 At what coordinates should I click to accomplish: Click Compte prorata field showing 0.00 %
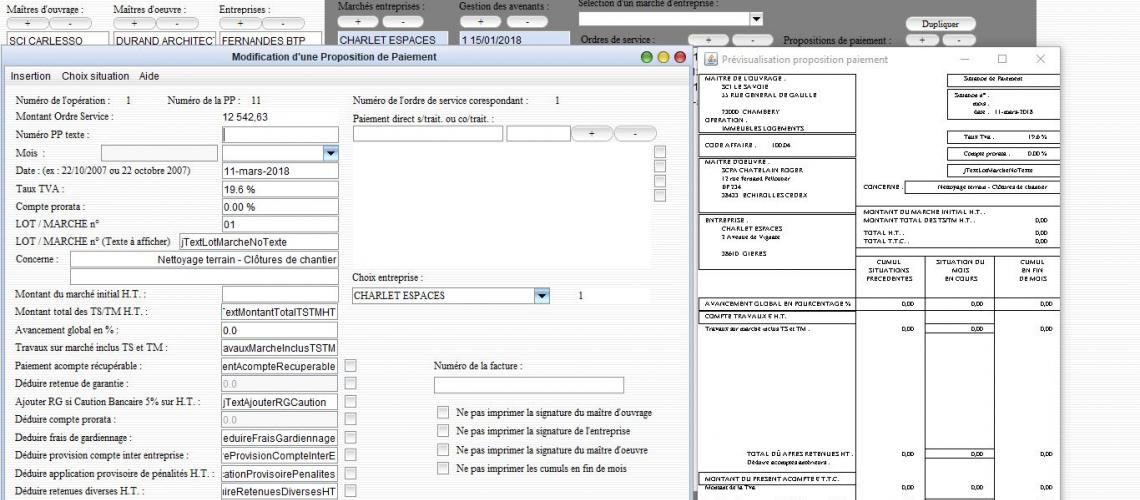[280, 206]
